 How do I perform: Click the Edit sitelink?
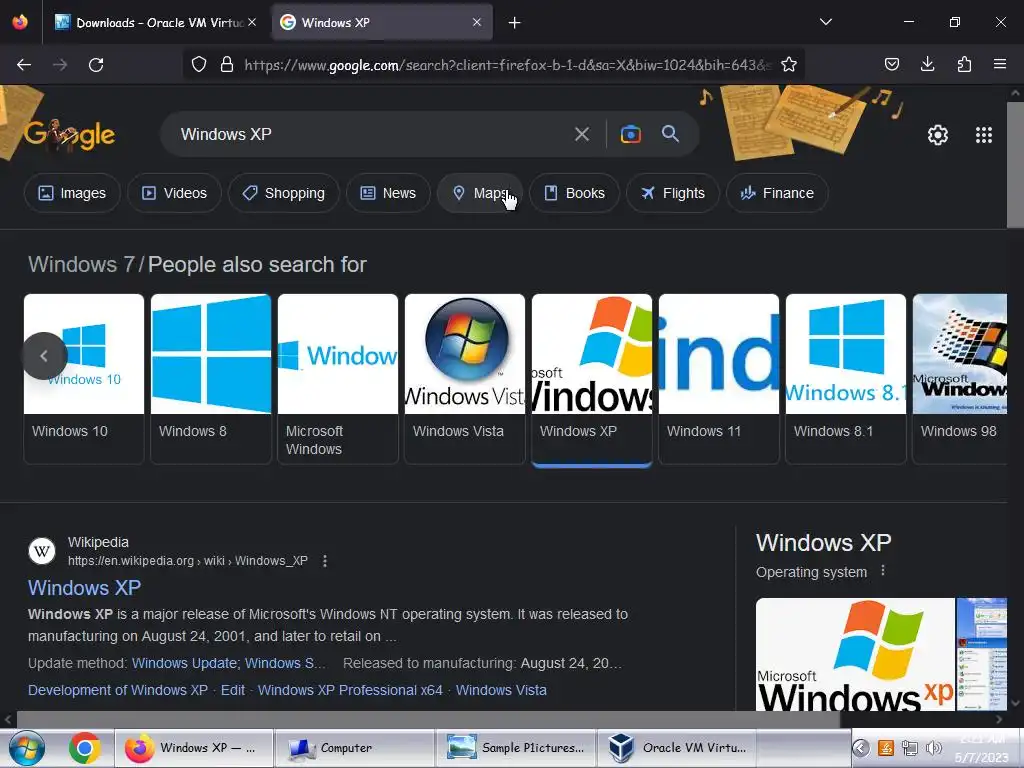232,690
